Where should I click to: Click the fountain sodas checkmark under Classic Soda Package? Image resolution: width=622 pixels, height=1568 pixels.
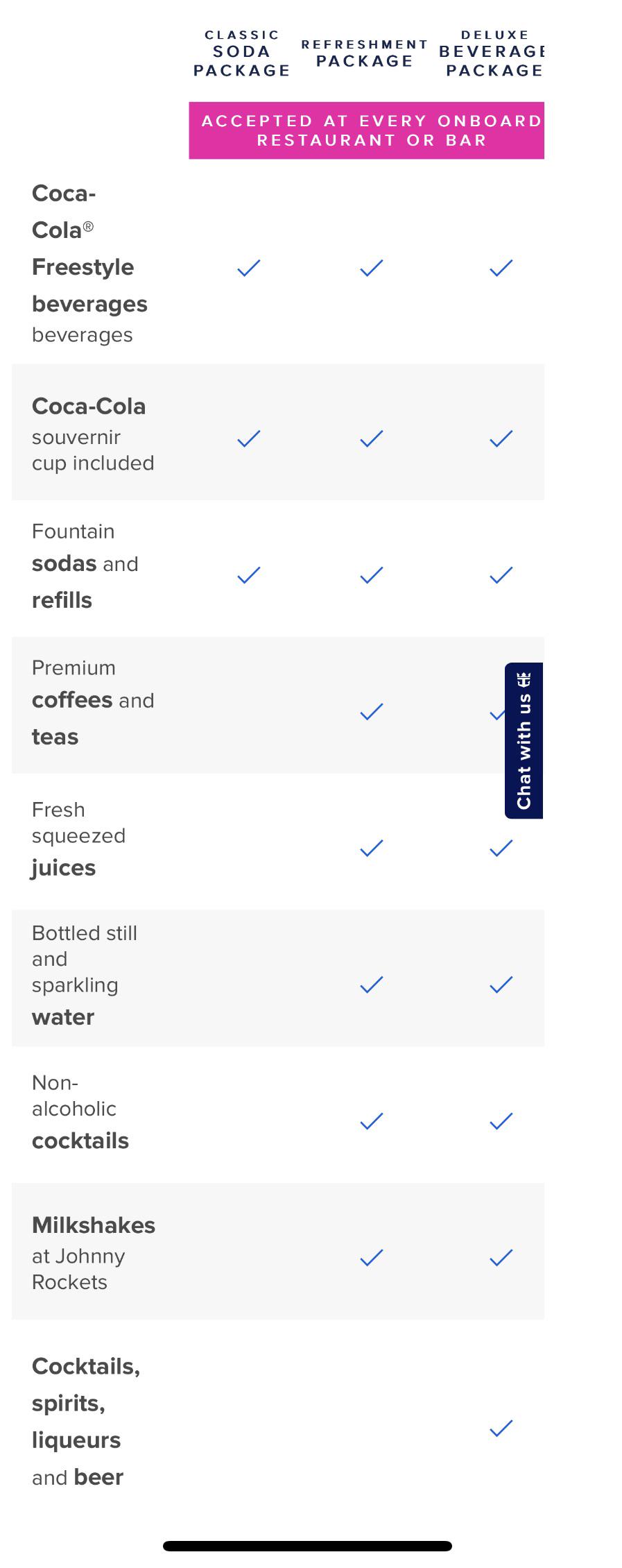coord(248,574)
